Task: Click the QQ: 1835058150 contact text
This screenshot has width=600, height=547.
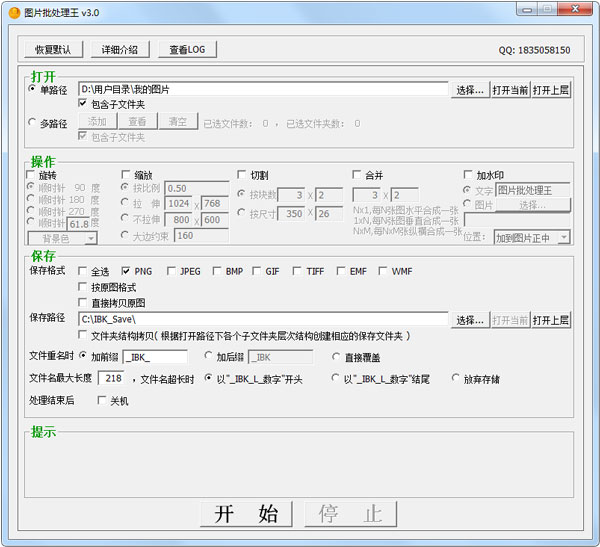Action: (x=534, y=50)
